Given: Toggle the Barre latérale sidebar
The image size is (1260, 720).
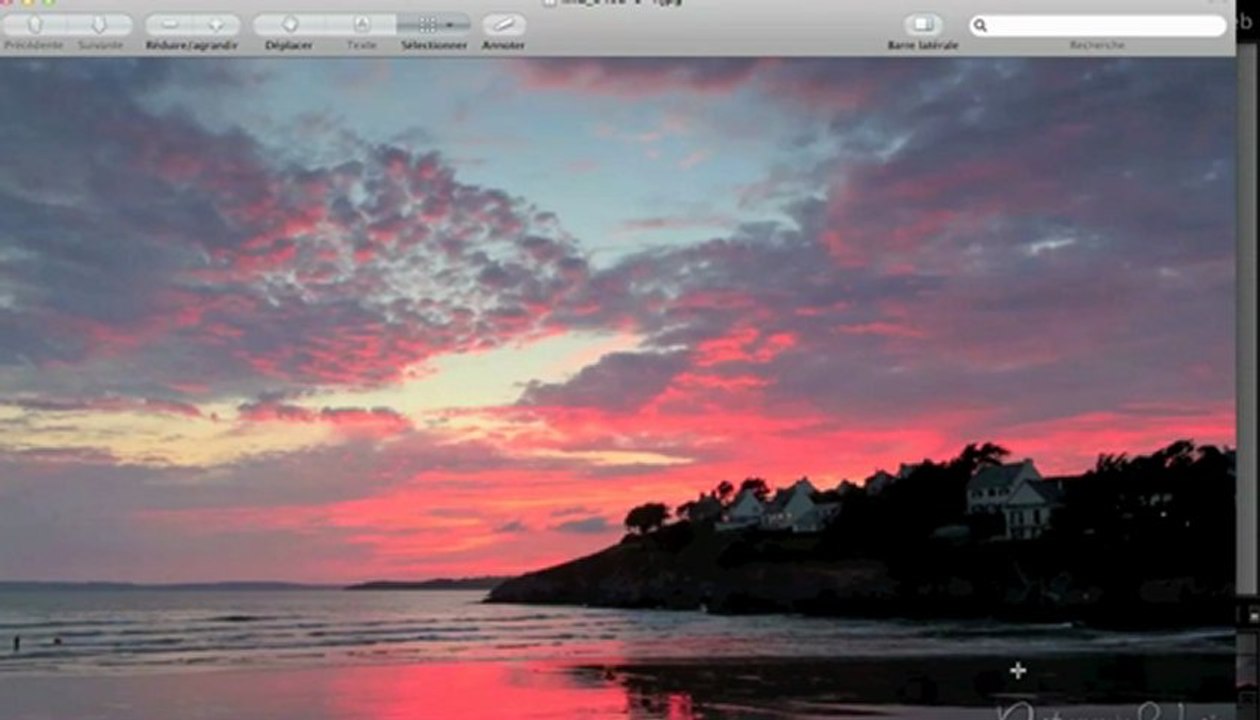Looking at the screenshot, I should tap(923, 24).
